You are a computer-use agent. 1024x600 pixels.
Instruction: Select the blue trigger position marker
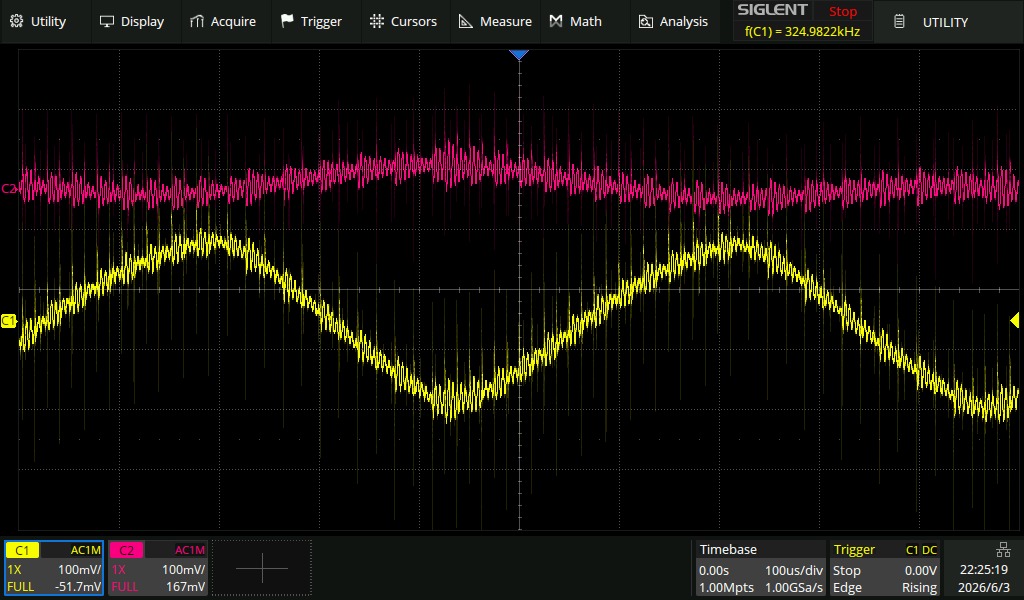click(x=519, y=55)
